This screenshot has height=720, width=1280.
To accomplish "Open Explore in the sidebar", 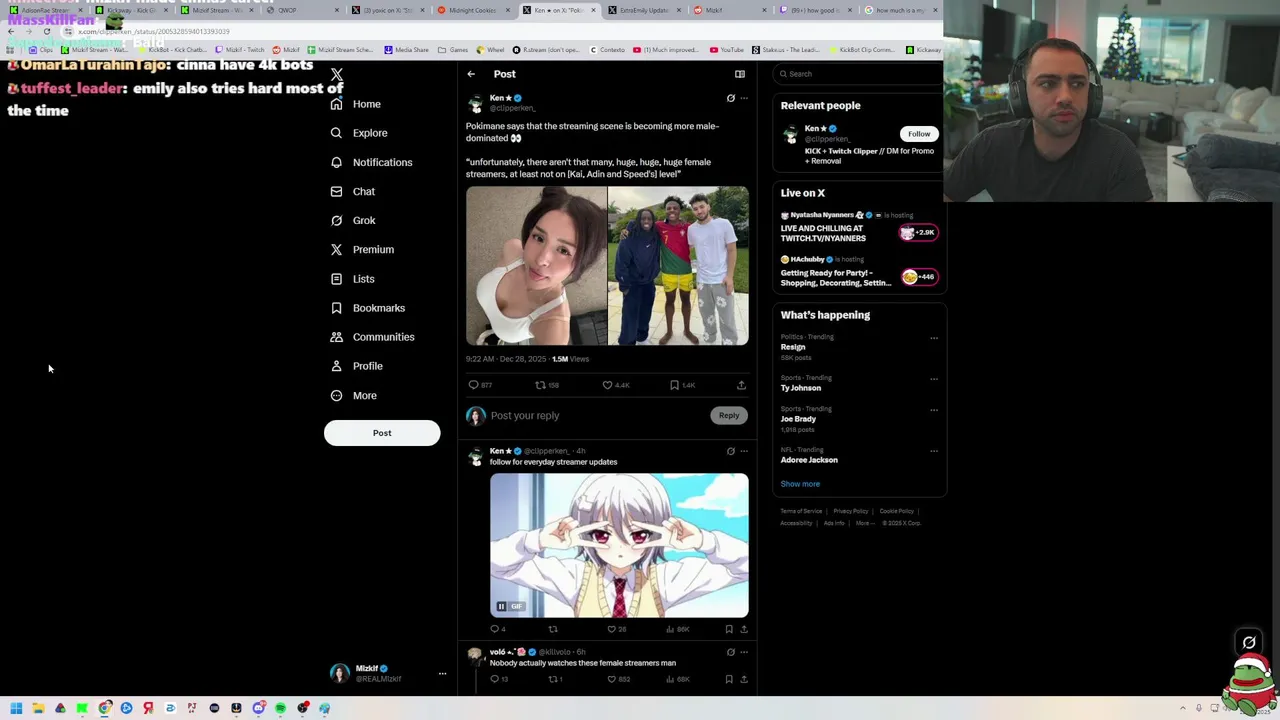I will click(359, 133).
